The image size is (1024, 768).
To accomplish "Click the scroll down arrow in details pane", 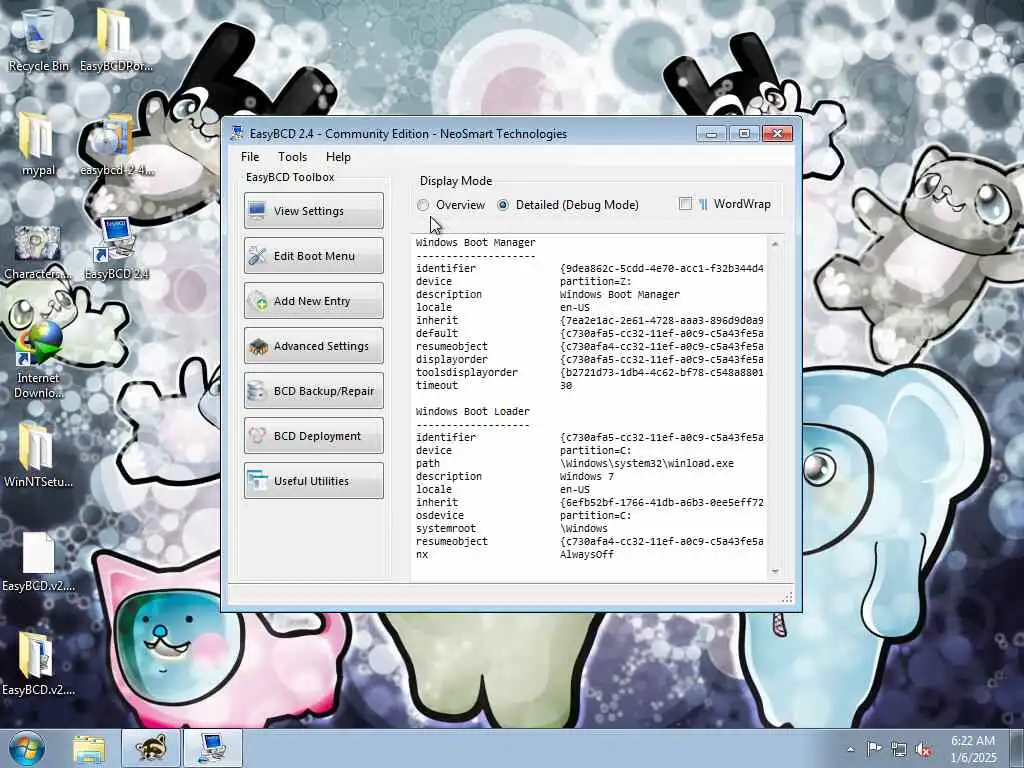I will point(775,571).
